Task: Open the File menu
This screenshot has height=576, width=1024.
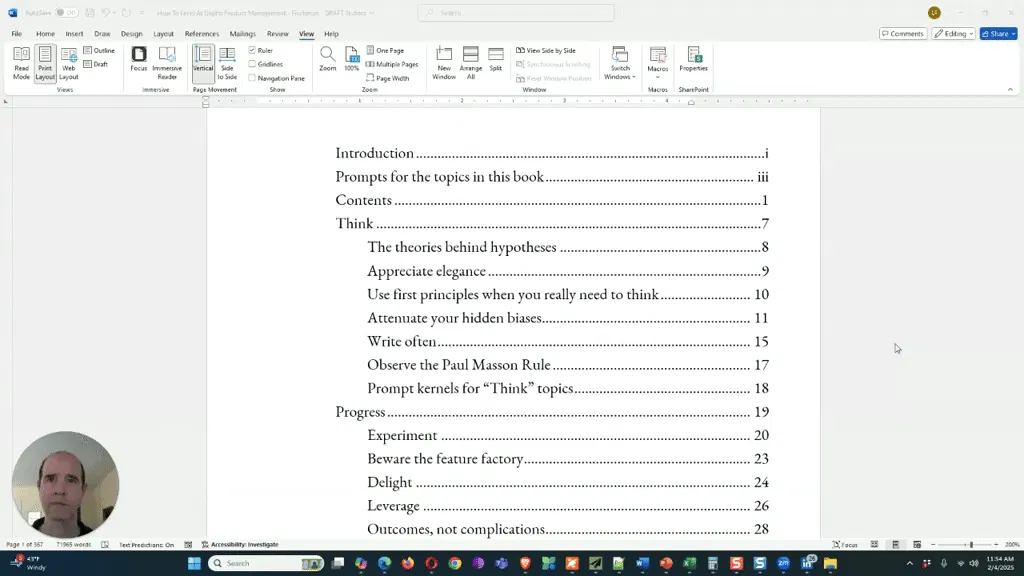Action: [16, 33]
